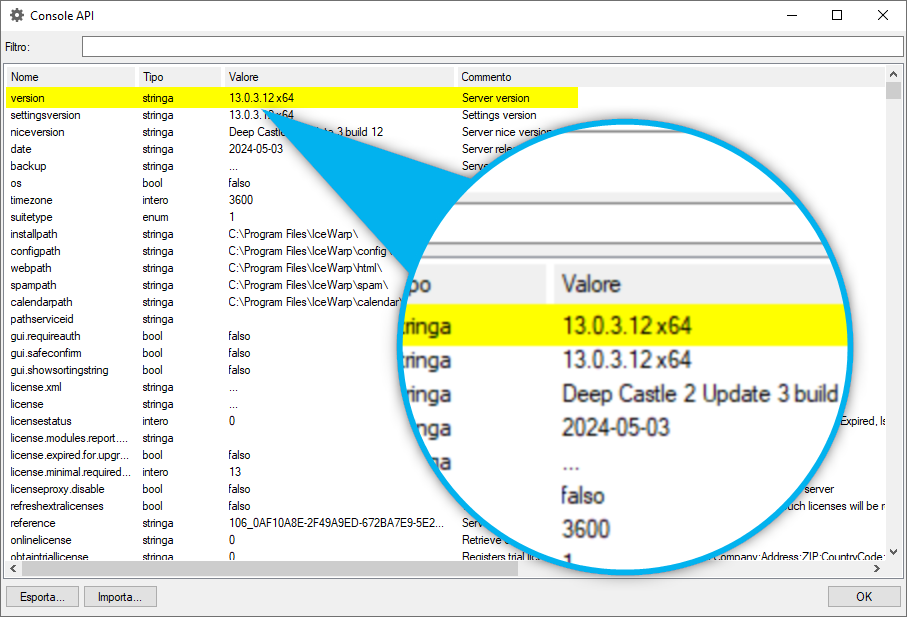This screenshot has height=617, width=907.
Task: Click the horizontal scrollbar right arrow
Action: [x=877, y=568]
